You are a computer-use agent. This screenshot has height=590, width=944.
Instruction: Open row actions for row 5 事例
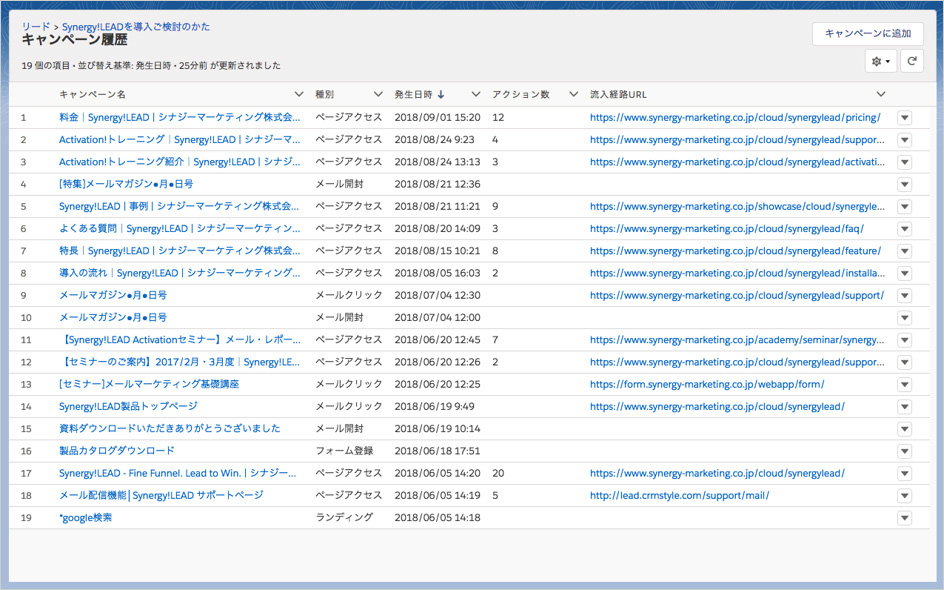904,206
